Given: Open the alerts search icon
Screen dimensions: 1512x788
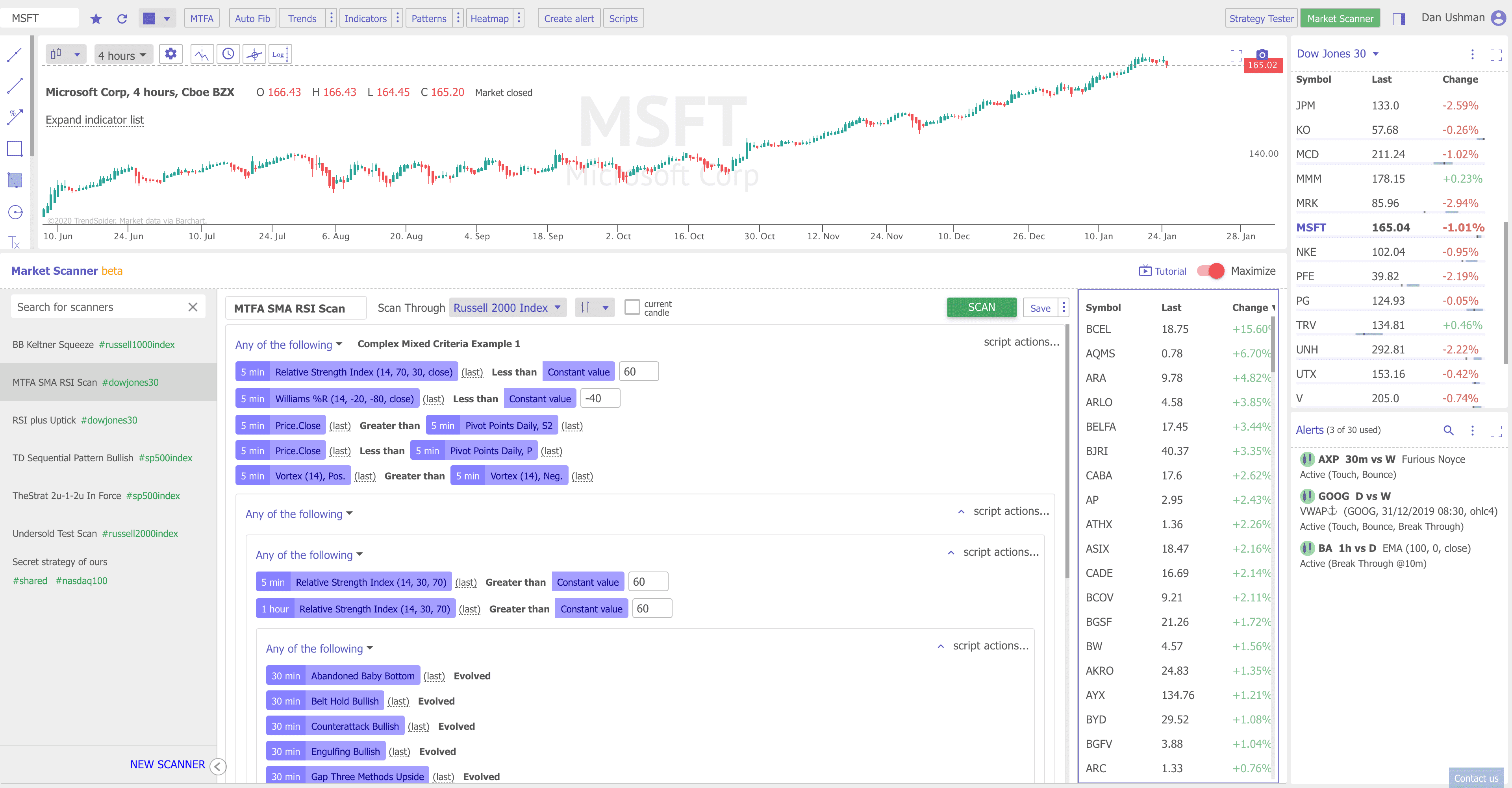Looking at the screenshot, I should coord(1449,430).
